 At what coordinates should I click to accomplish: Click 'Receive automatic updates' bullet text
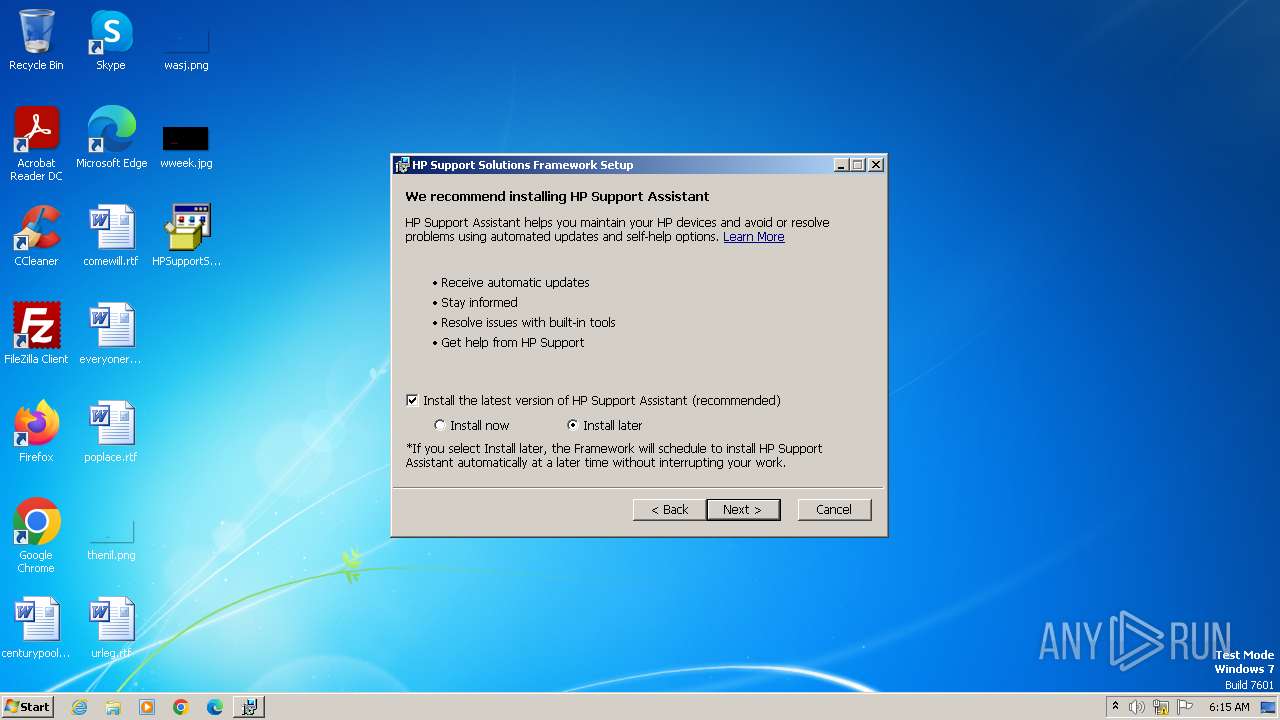(x=515, y=283)
